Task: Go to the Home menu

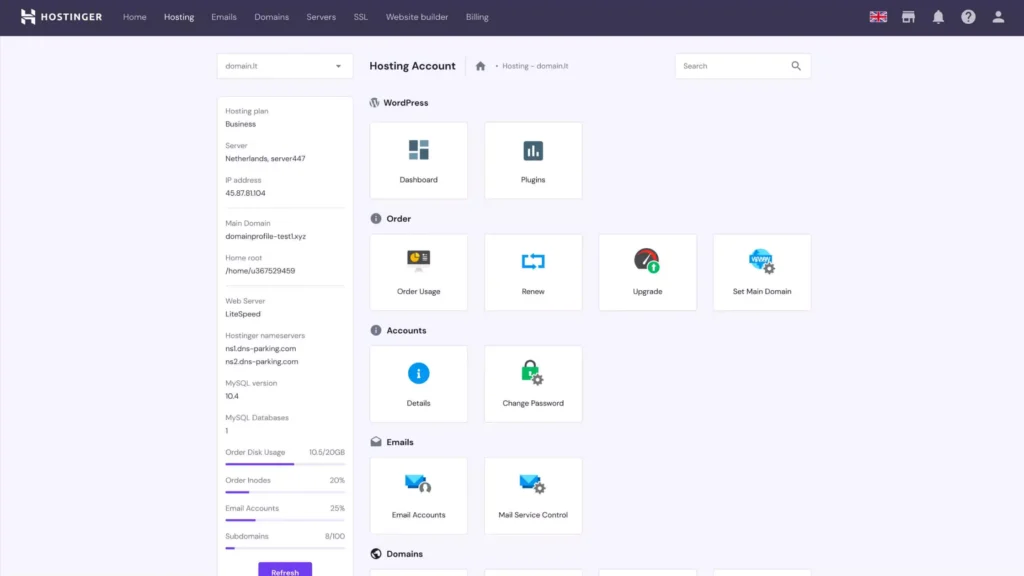Action: [135, 17]
